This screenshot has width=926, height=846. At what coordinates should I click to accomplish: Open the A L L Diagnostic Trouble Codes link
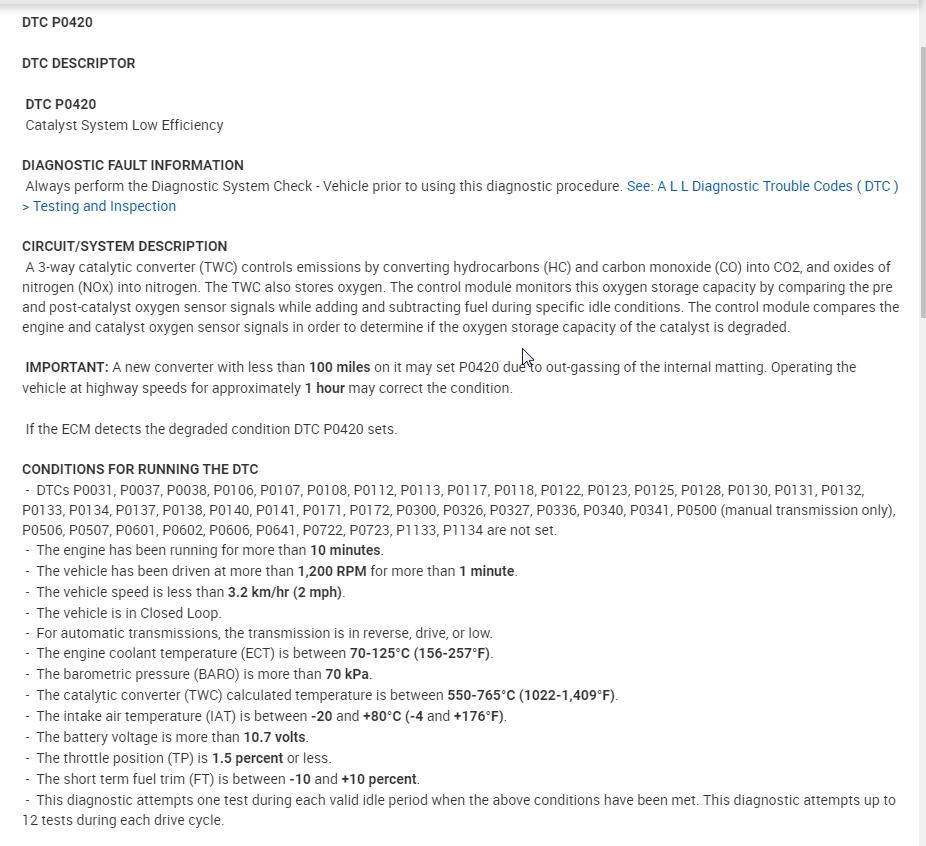pos(762,186)
